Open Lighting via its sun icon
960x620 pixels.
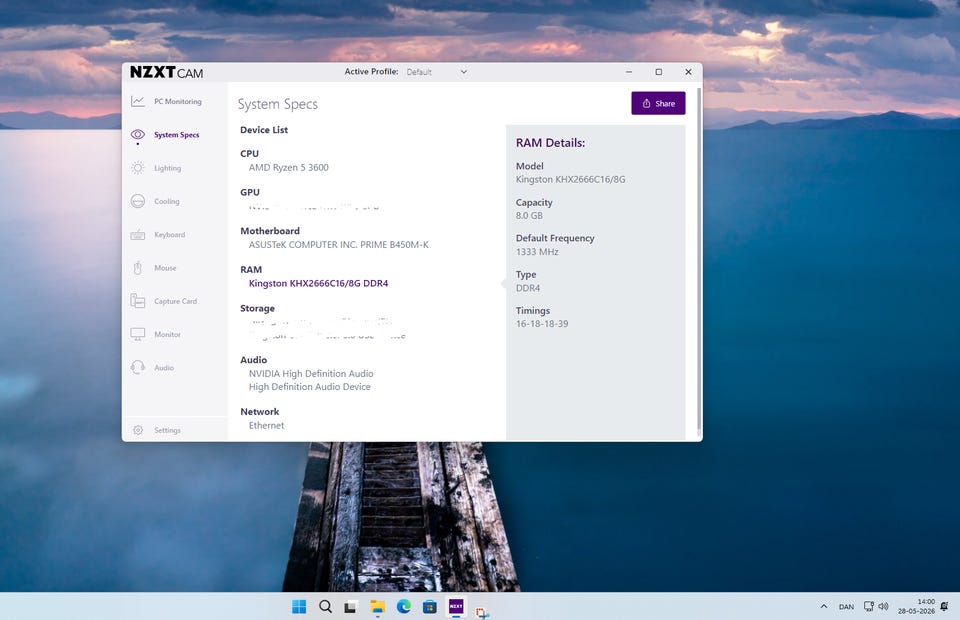click(138, 168)
